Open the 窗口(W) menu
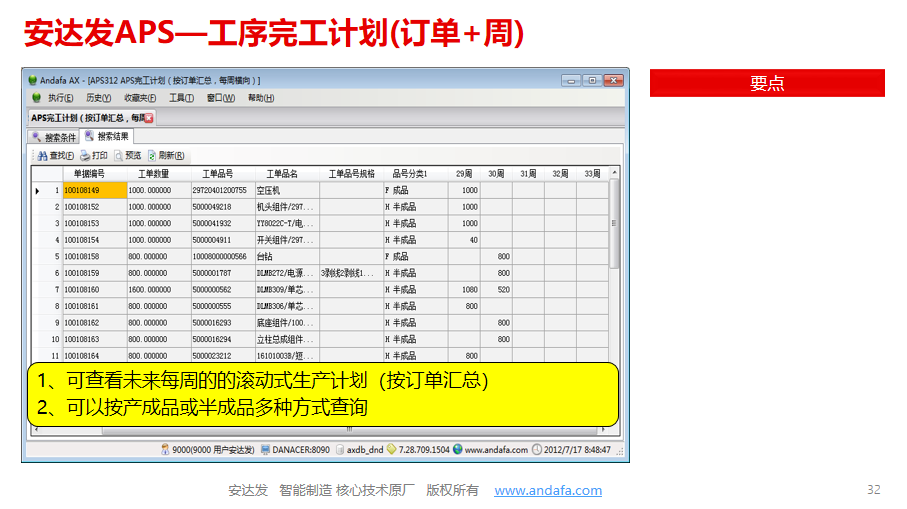907x509 pixels. [221, 98]
